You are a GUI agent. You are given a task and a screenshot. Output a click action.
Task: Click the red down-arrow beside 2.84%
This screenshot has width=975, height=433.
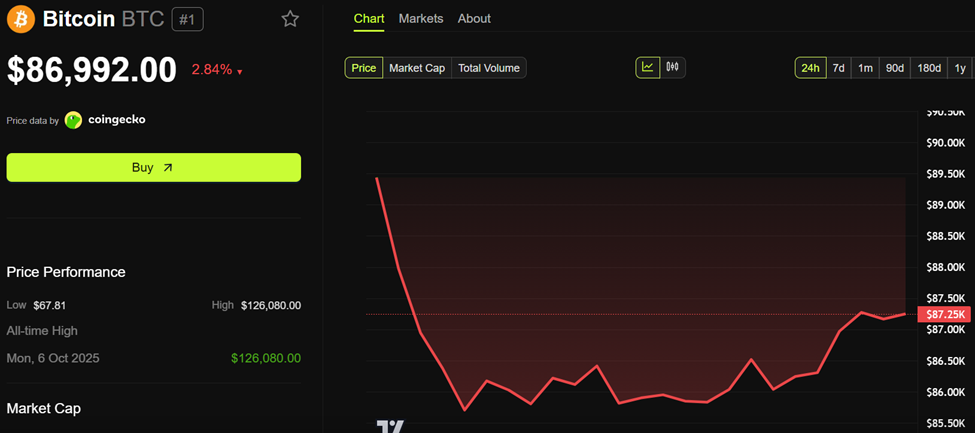click(x=240, y=72)
